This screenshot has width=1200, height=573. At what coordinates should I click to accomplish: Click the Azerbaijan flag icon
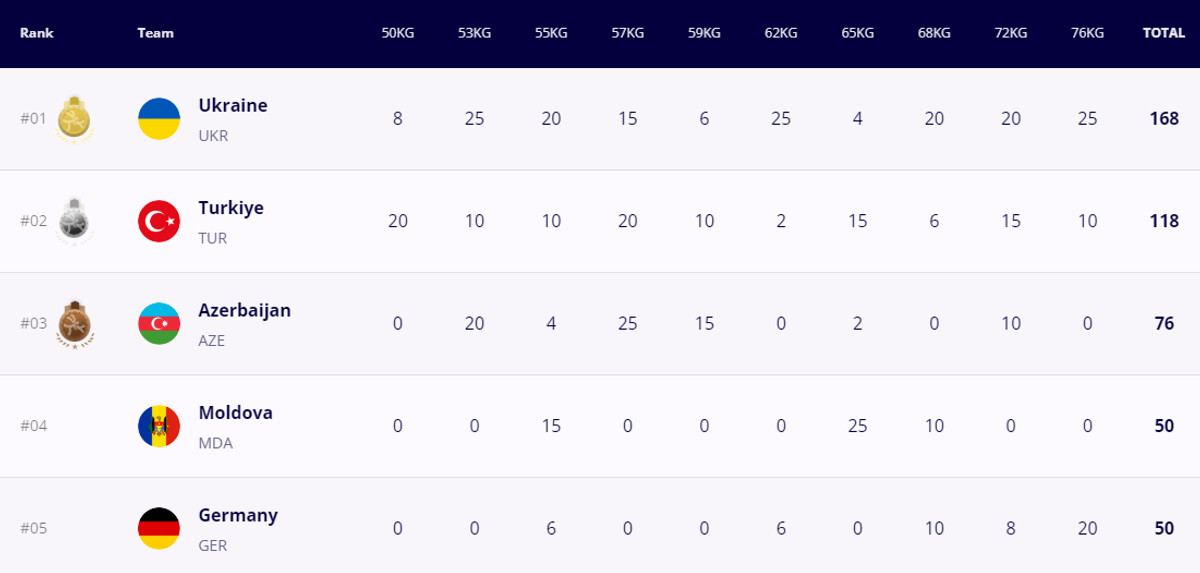(159, 323)
